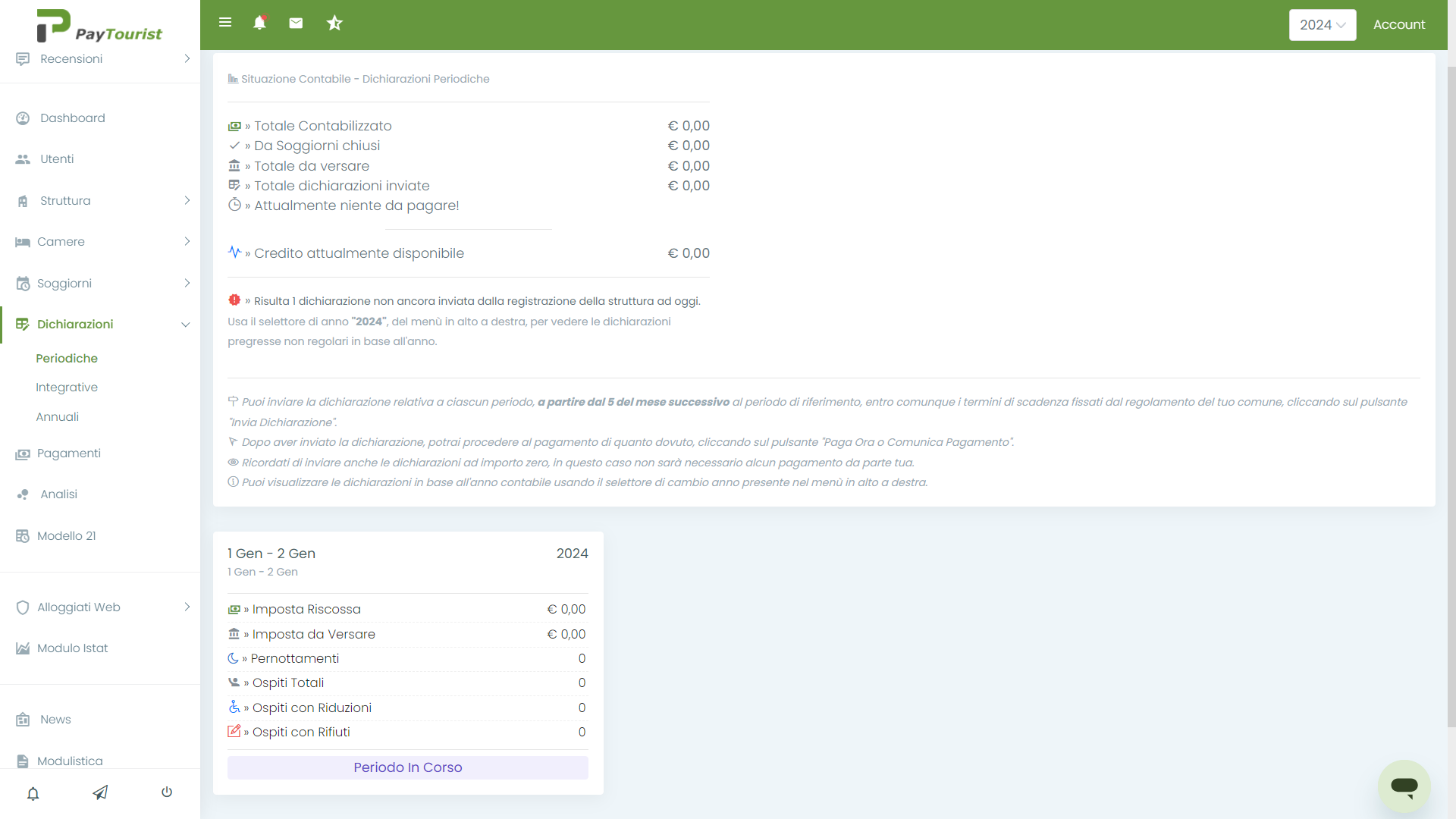
Task: Click the favorites star icon
Action: pyautogui.click(x=334, y=23)
